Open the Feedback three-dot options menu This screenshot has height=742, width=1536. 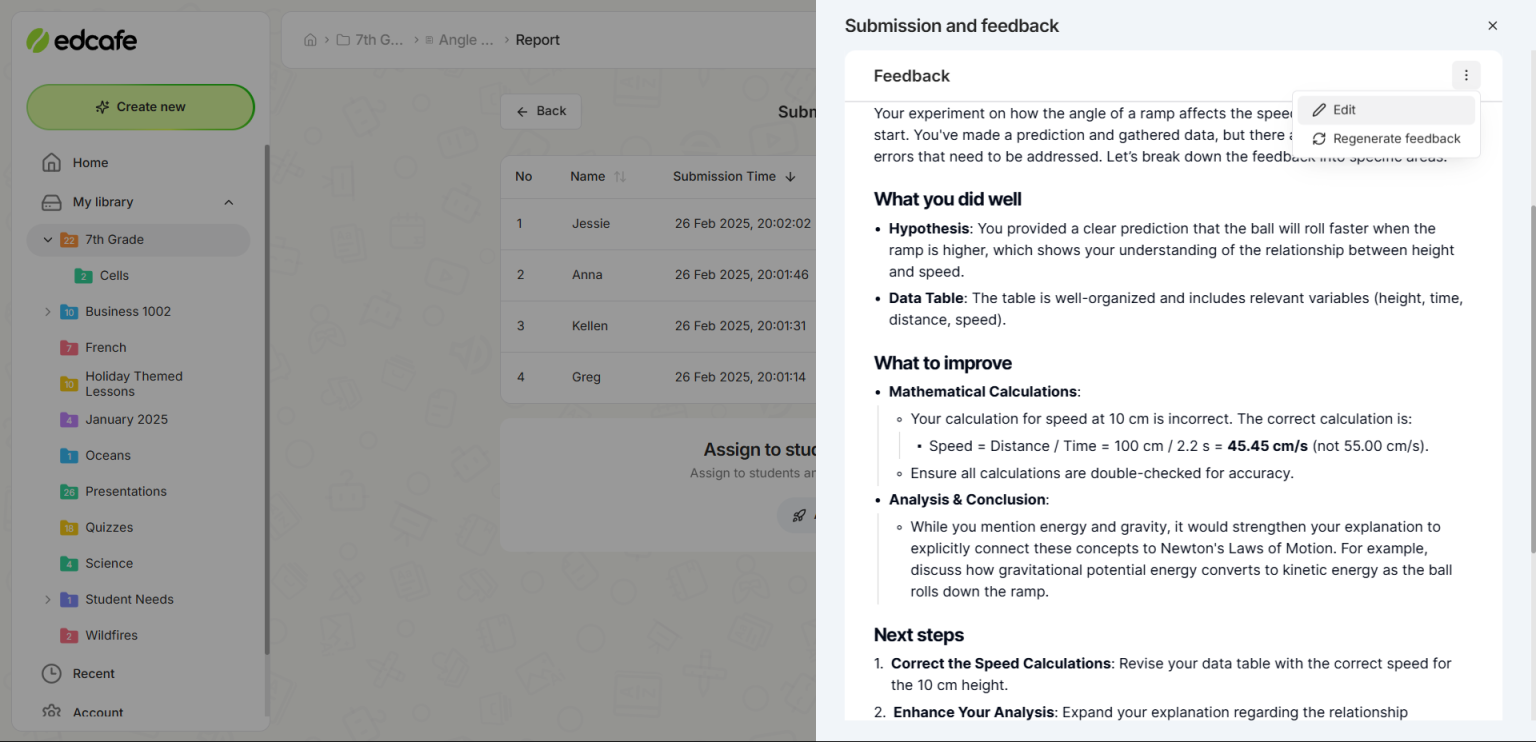pos(1466,75)
